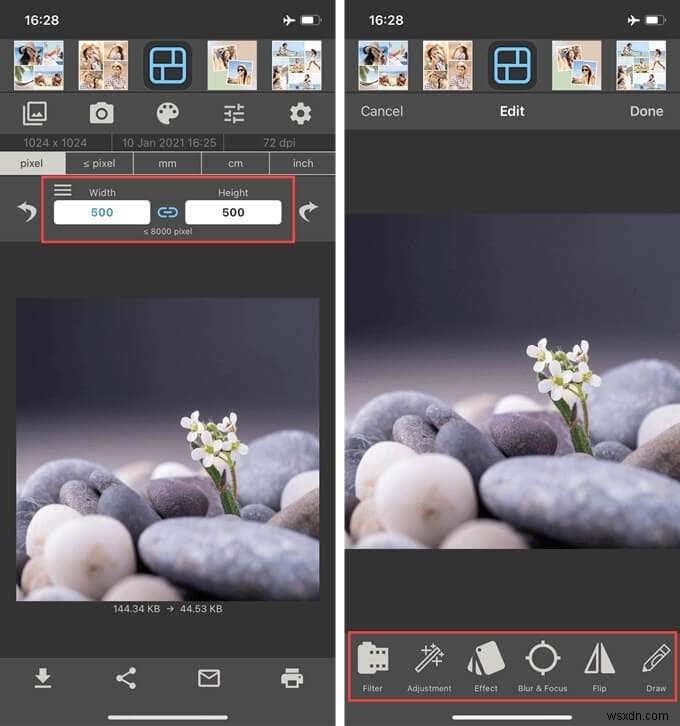
Task: Tap the camera icon in left screen
Action: 101,113
